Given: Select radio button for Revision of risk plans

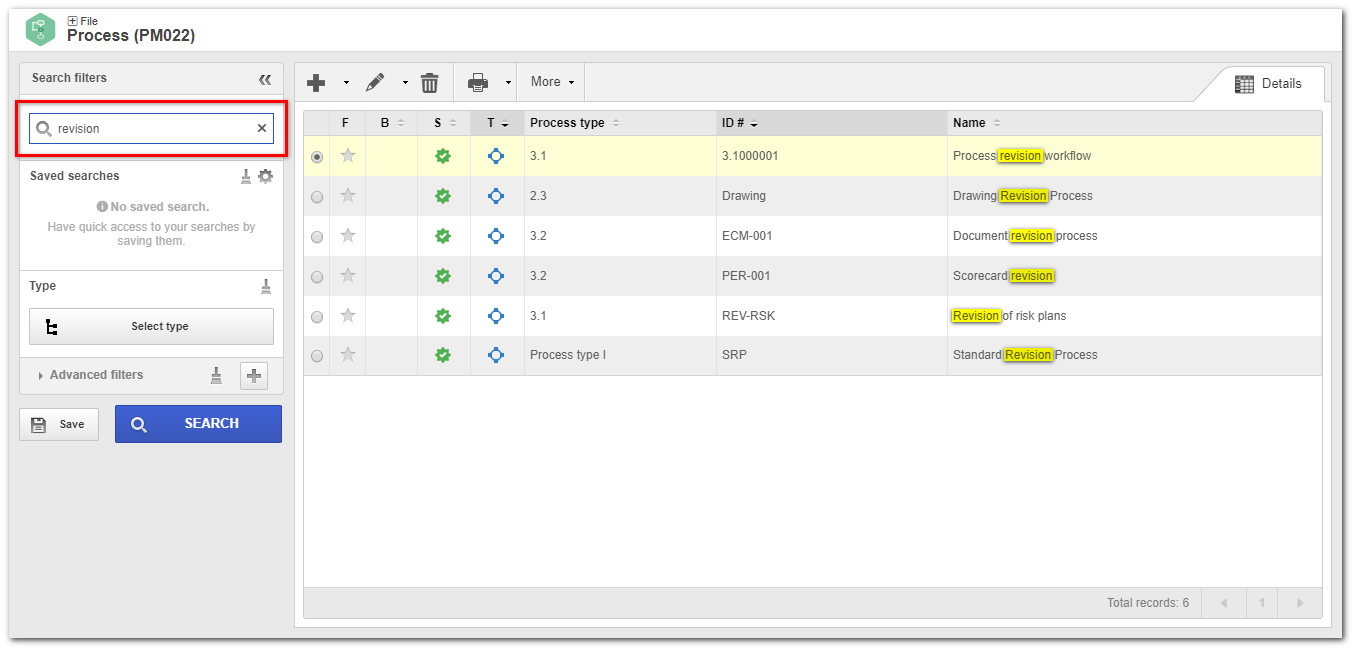Looking at the screenshot, I should (317, 317).
